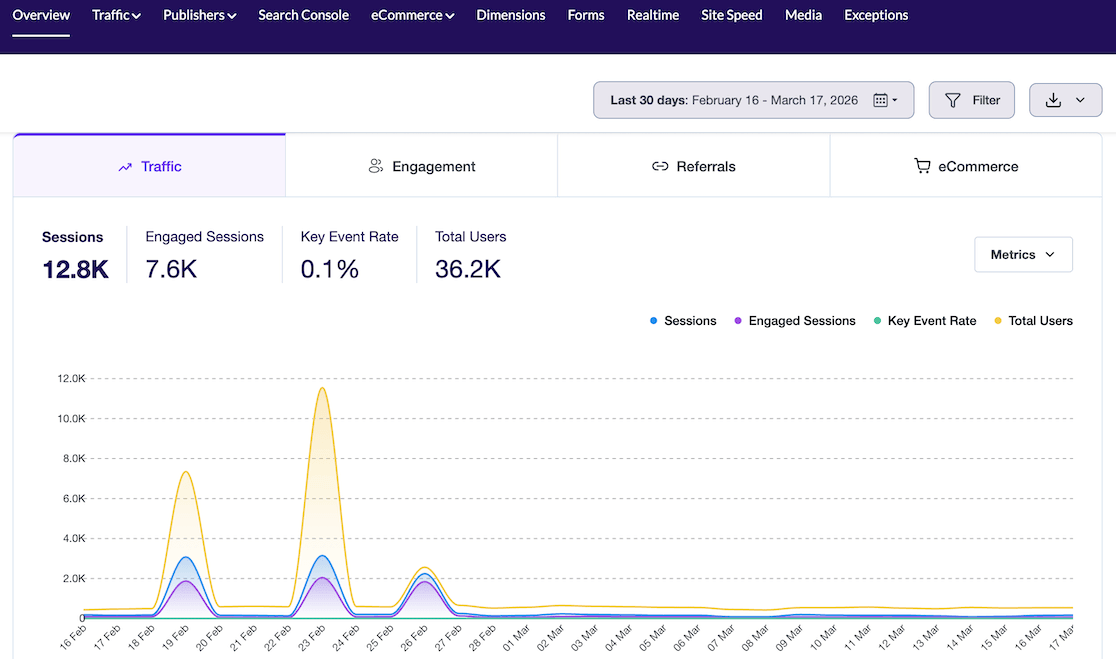Click the funnel icon in the Filter button
Image resolution: width=1116 pixels, height=659 pixels.
pyautogui.click(x=951, y=100)
